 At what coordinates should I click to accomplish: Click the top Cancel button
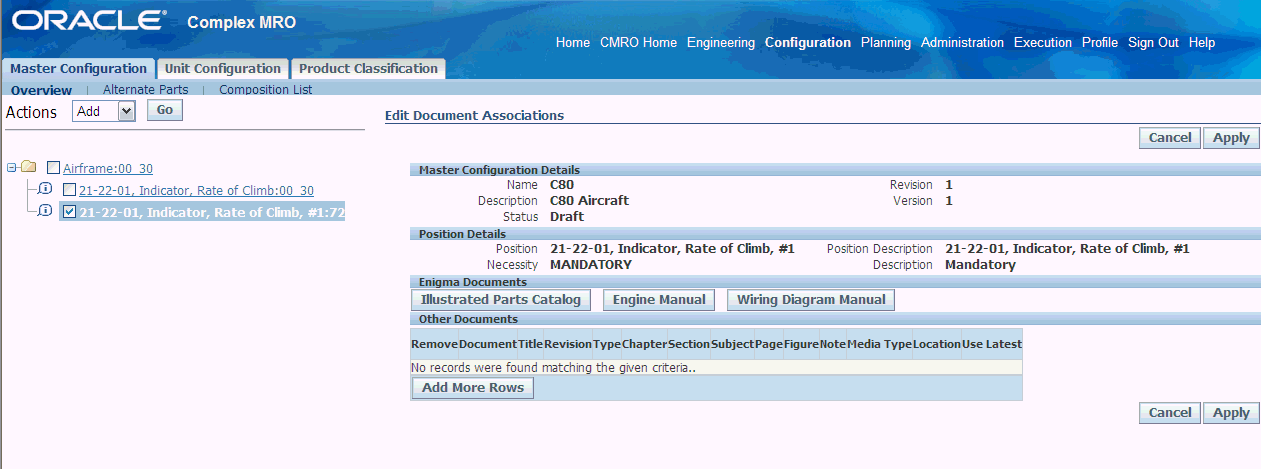(1170, 138)
